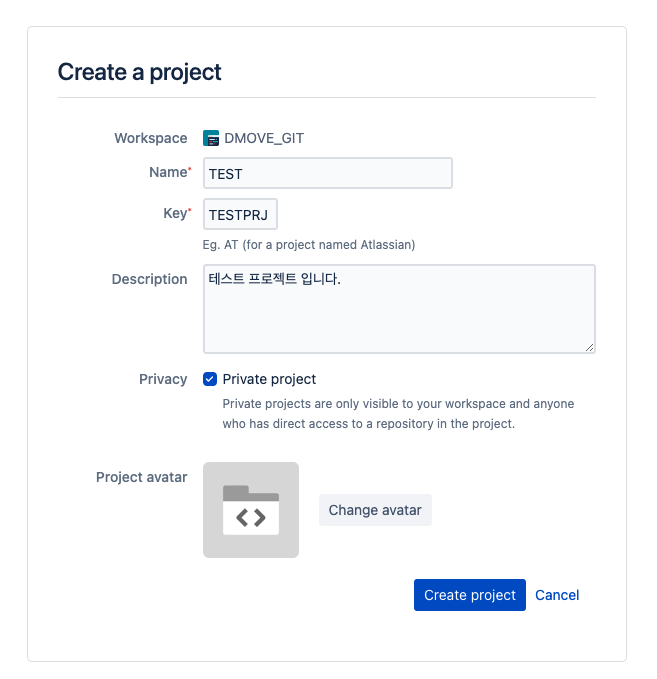Focus the Name field containing TEST
This screenshot has height=679, width=657.
[x=327, y=173]
